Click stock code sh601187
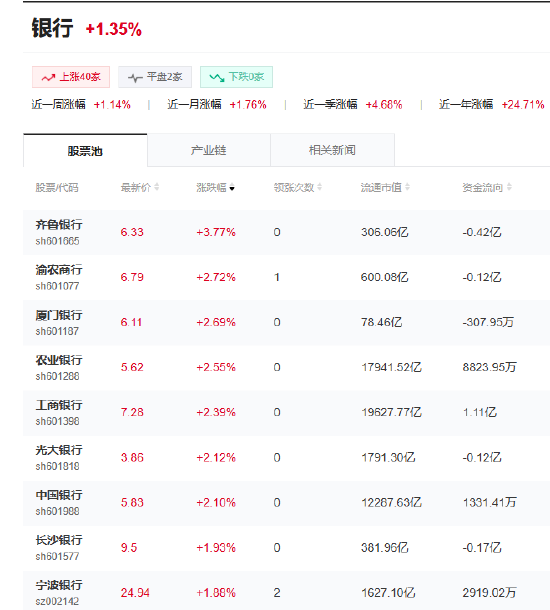The width and height of the screenshot is (550, 610). coord(58,331)
